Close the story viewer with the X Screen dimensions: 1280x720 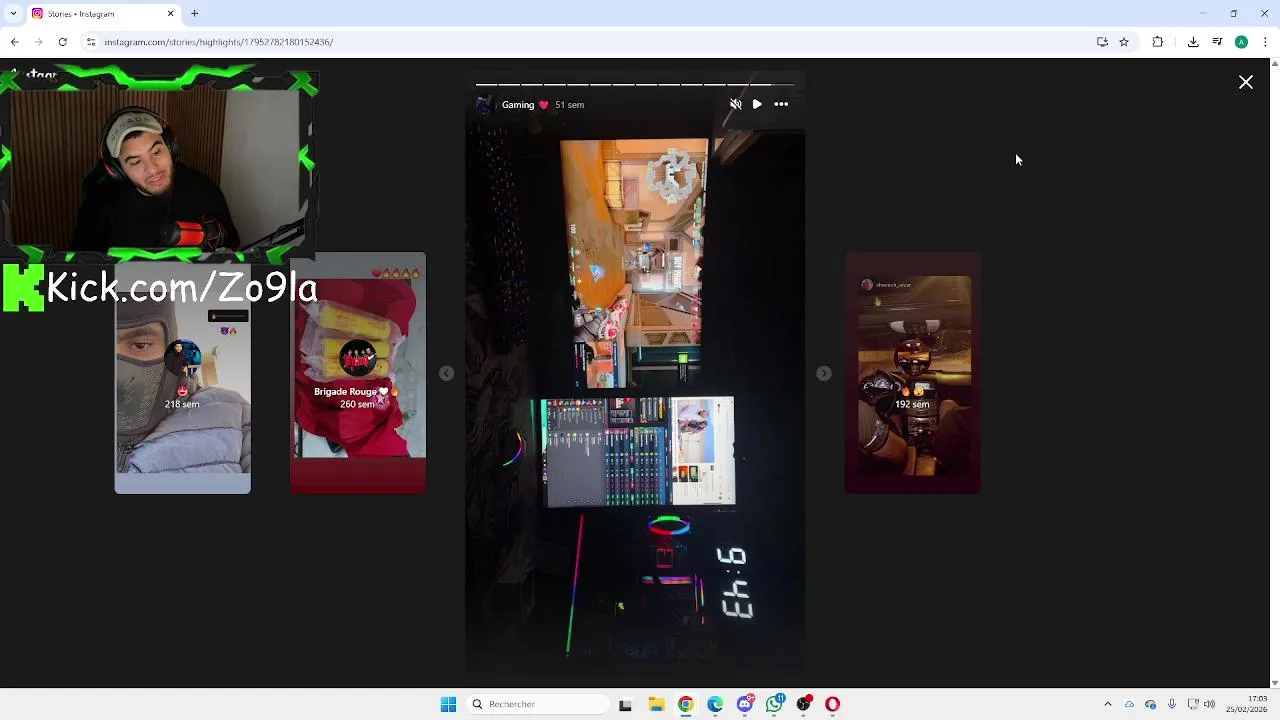tap(1246, 82)
